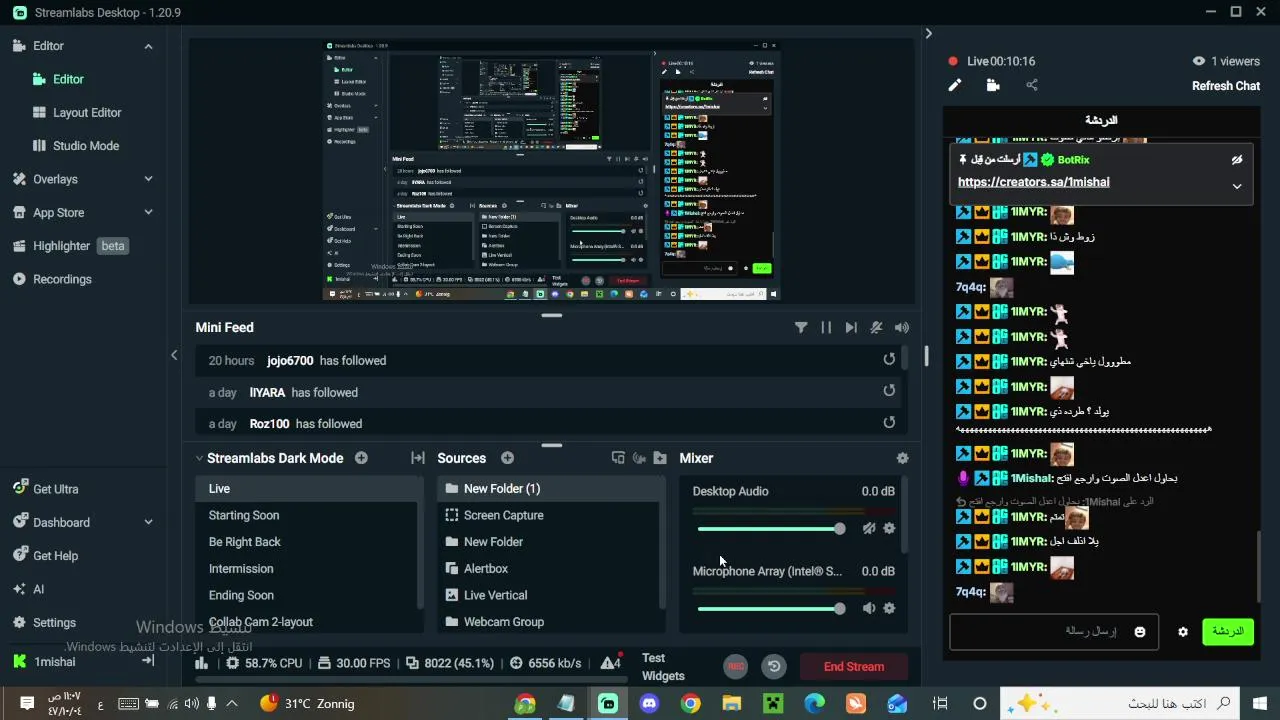Mute the Microphone Array speaker icon
The image size is (1280, 720).
pyautogui.click(x=869, y=608)
